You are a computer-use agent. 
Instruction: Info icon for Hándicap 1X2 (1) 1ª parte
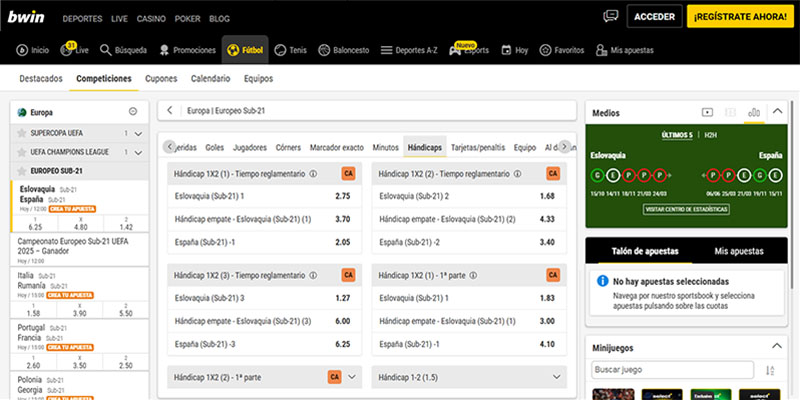(473, 276)
